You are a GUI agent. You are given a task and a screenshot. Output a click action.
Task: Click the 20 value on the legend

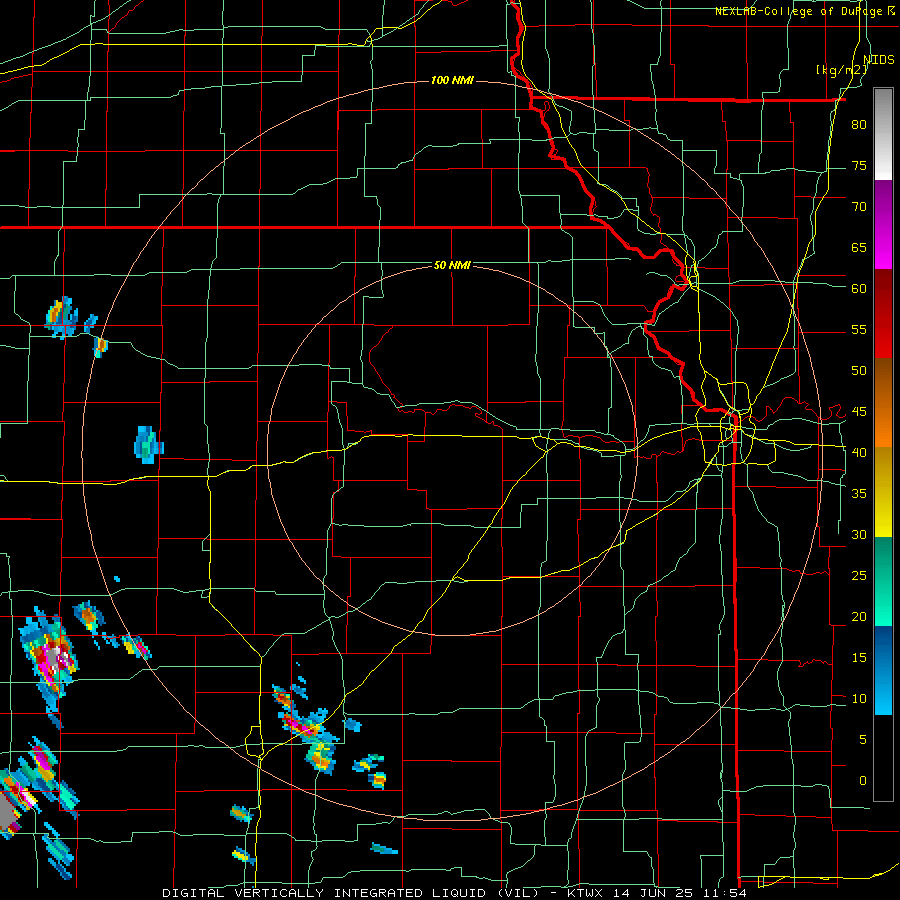(x=859, y=616)
